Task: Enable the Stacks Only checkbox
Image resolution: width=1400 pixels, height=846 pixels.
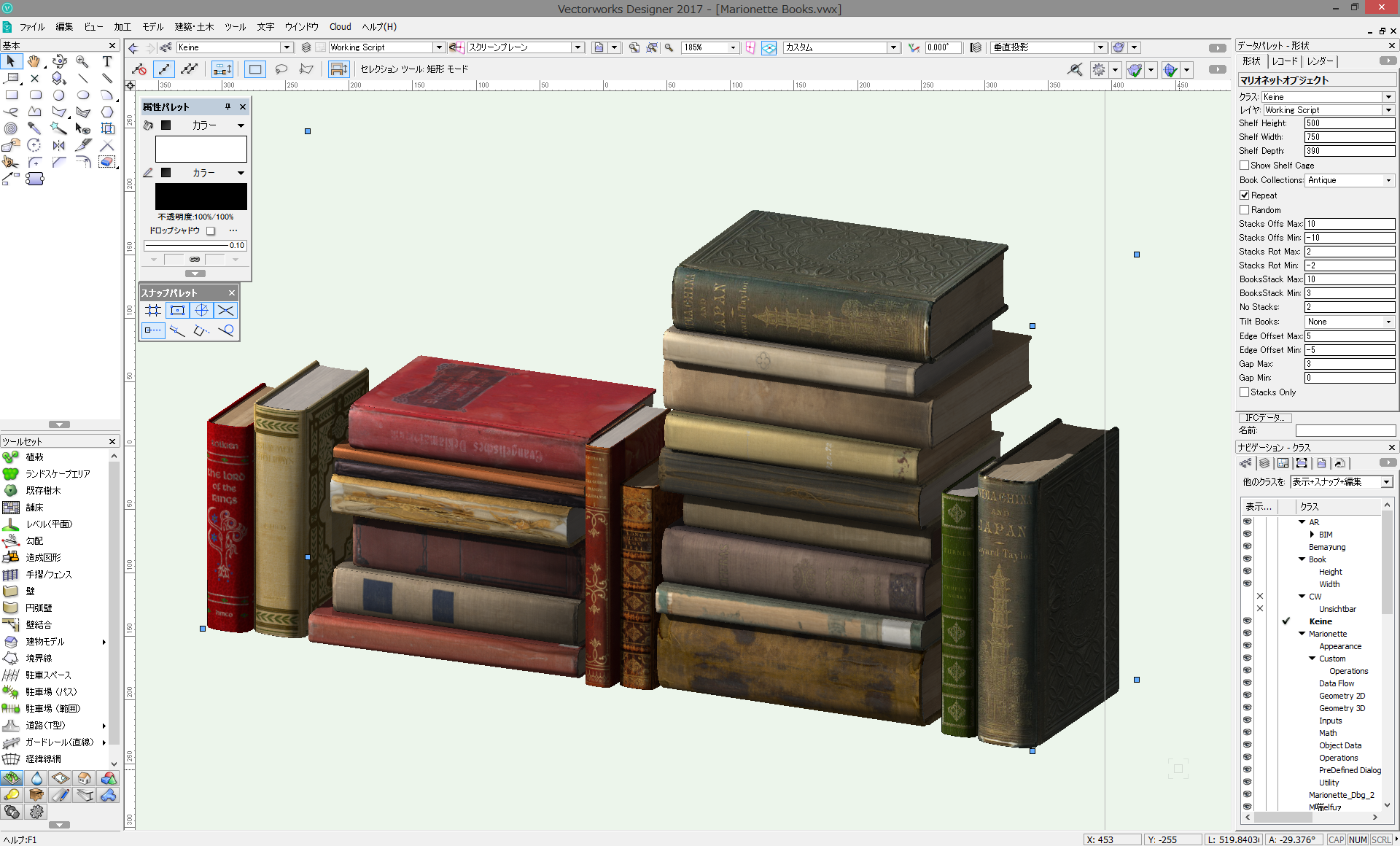Action: (x=1245, y=392)
